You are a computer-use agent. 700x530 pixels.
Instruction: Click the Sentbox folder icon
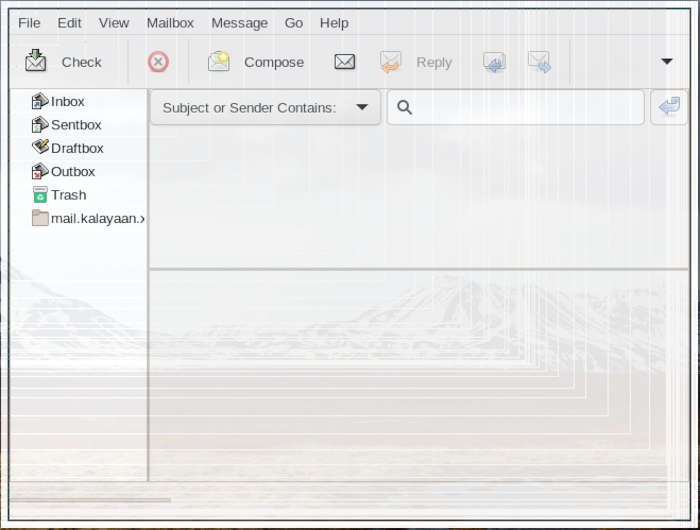point(40,125)
